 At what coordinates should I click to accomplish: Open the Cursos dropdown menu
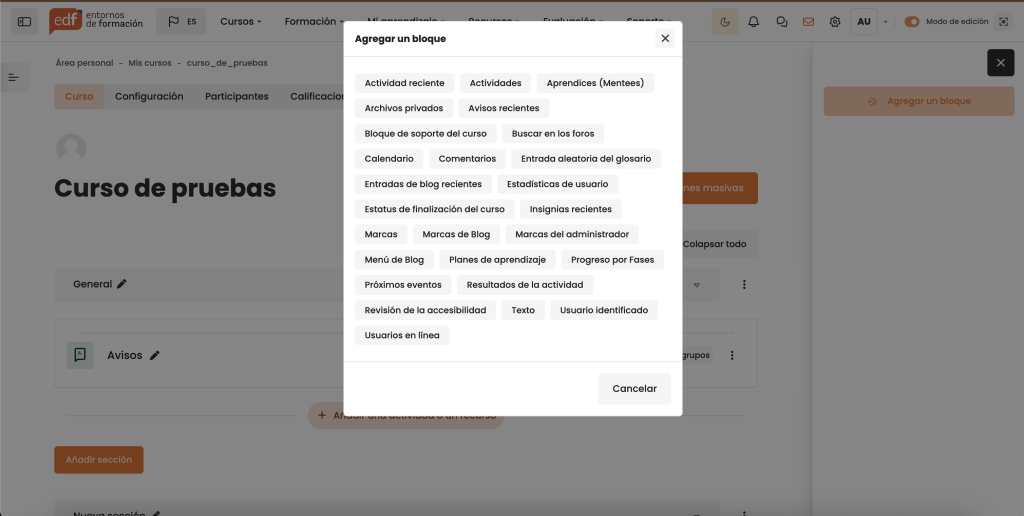240,22
